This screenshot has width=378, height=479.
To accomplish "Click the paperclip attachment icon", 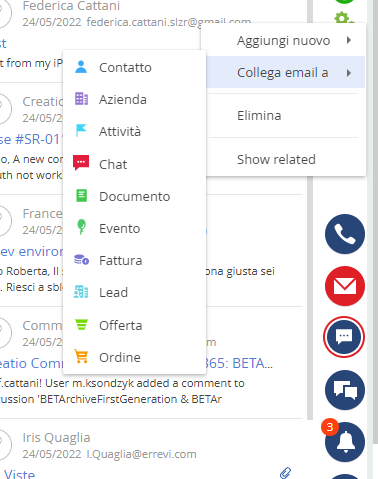I will (x=286, y=472).
